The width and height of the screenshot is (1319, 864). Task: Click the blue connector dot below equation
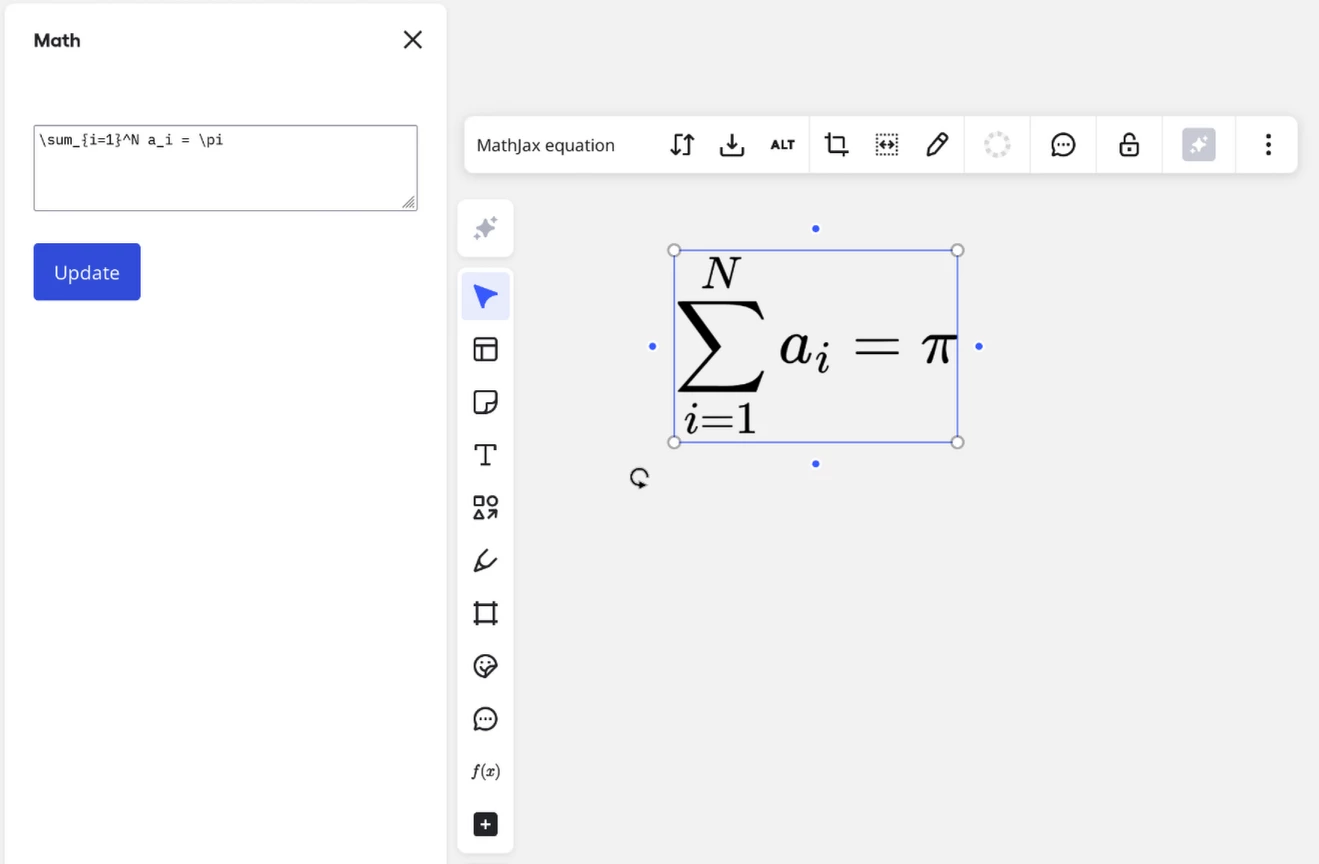click(x=816, y=464)
